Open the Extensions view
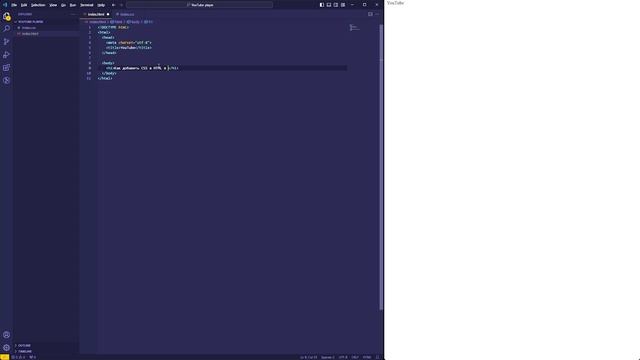The image size is (640, 360). 6,68
